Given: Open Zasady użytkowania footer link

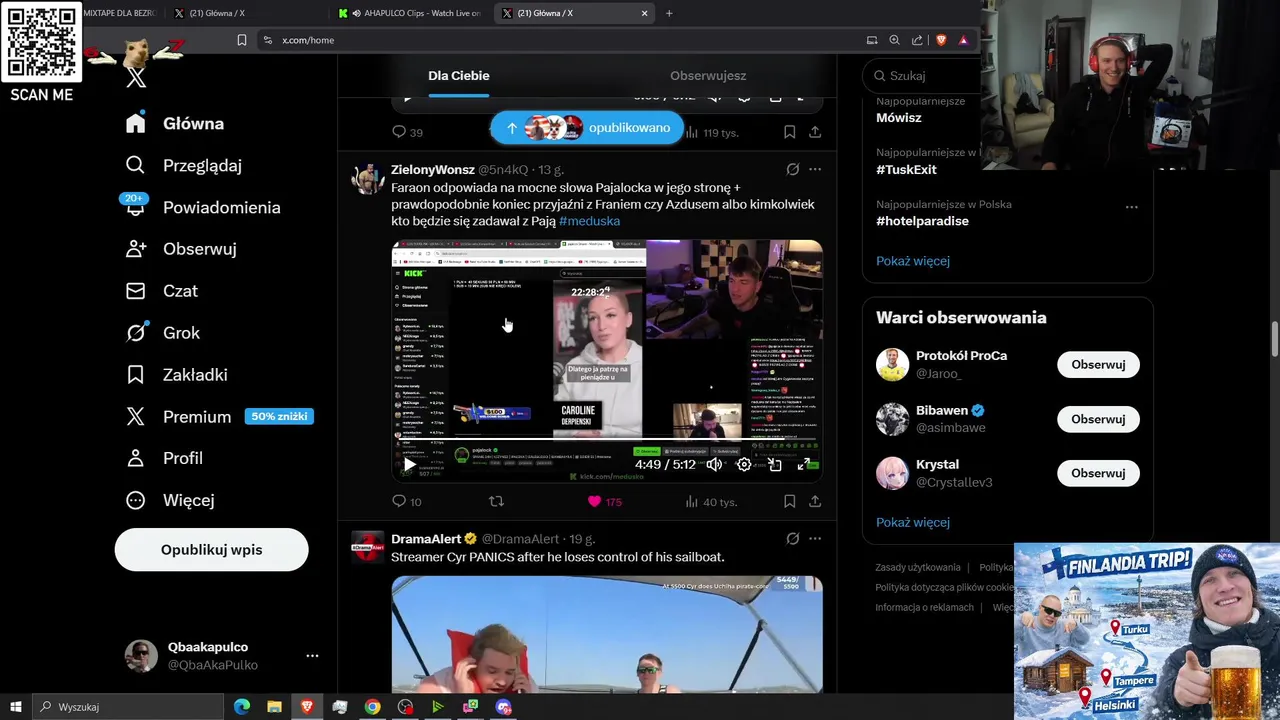Looking at the screenshot, I should (918, 567).
